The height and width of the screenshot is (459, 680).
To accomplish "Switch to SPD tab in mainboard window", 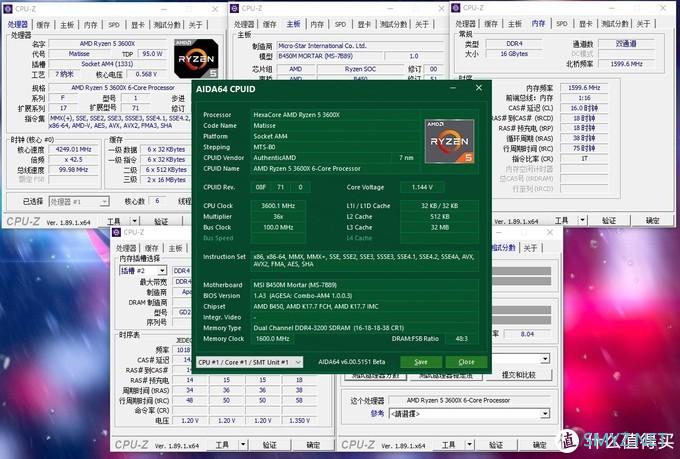I will tap(340, 24).
